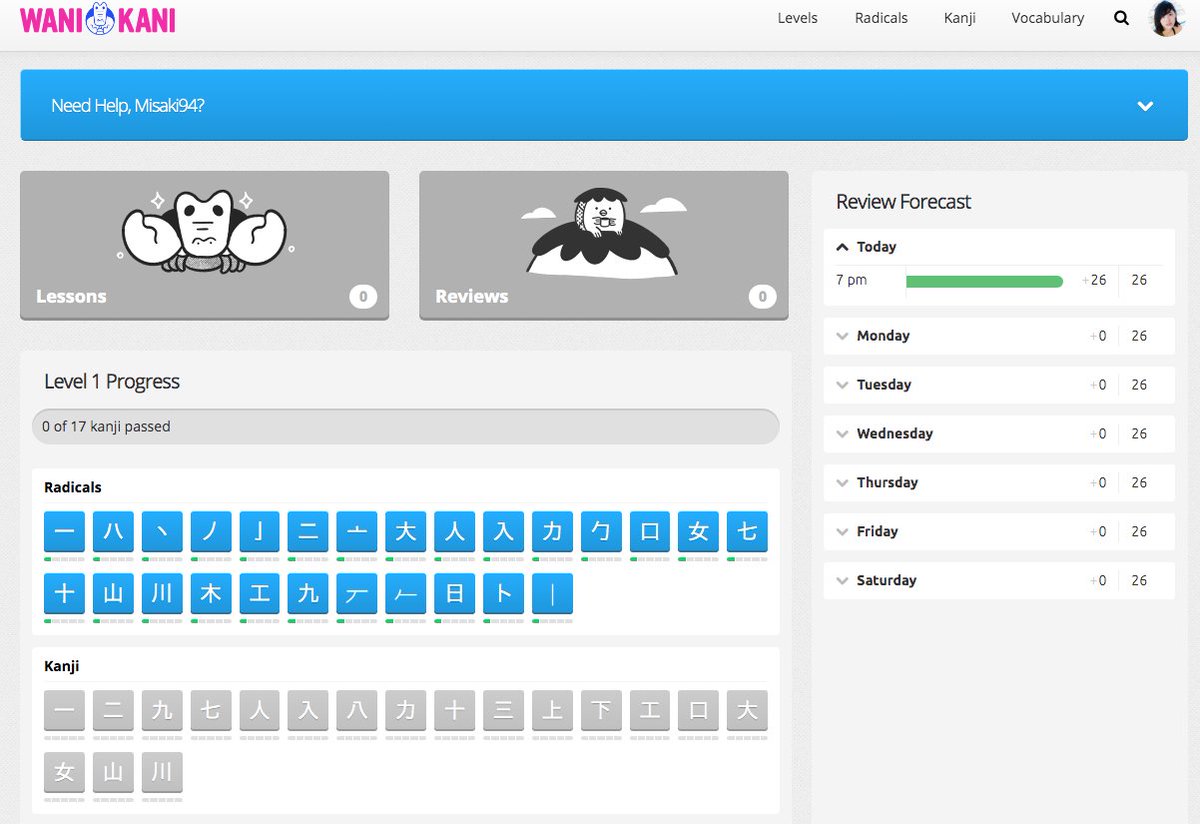Click the 川 radical tile
Image resolution: width=1200 pixels, height=824 pixels.
coord(162,593)
